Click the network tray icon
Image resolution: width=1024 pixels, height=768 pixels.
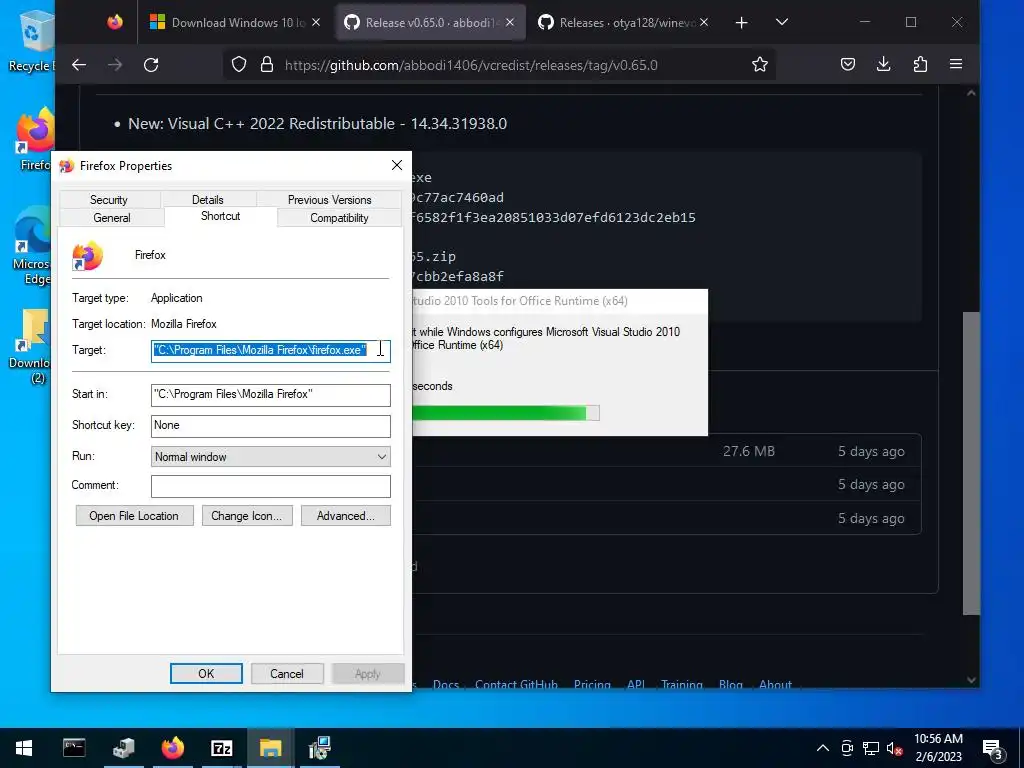[x=871, y=748]
